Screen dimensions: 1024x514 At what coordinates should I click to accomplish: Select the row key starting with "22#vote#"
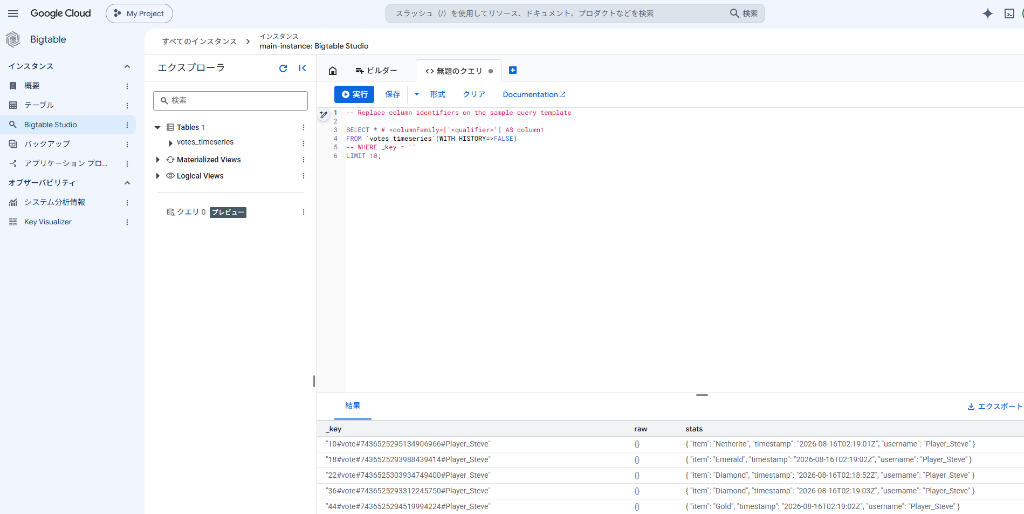(408, 475)
